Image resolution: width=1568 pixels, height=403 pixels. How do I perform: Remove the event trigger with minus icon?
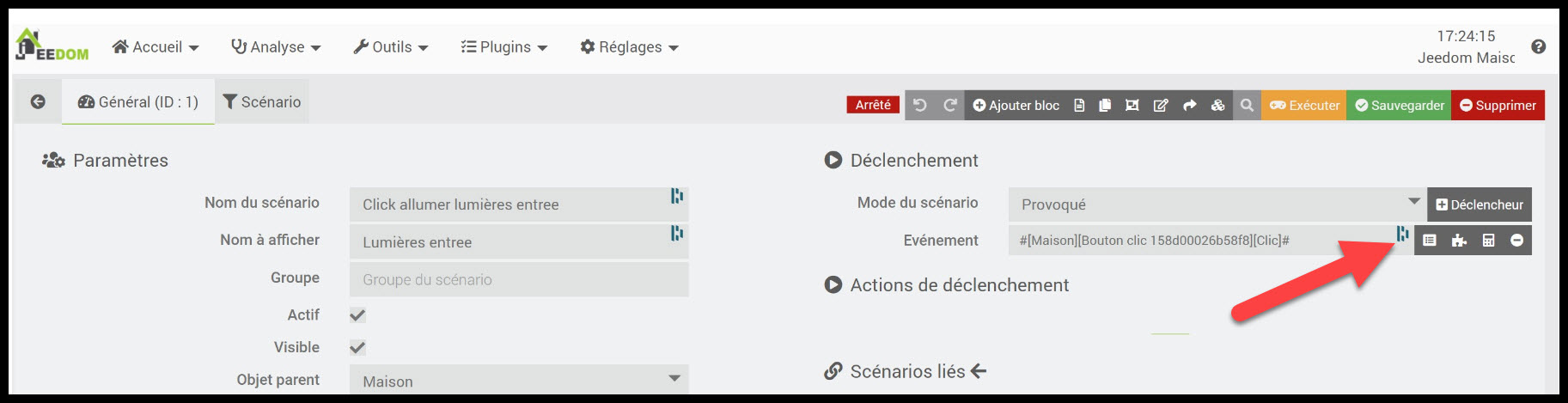coord(1517,241)
